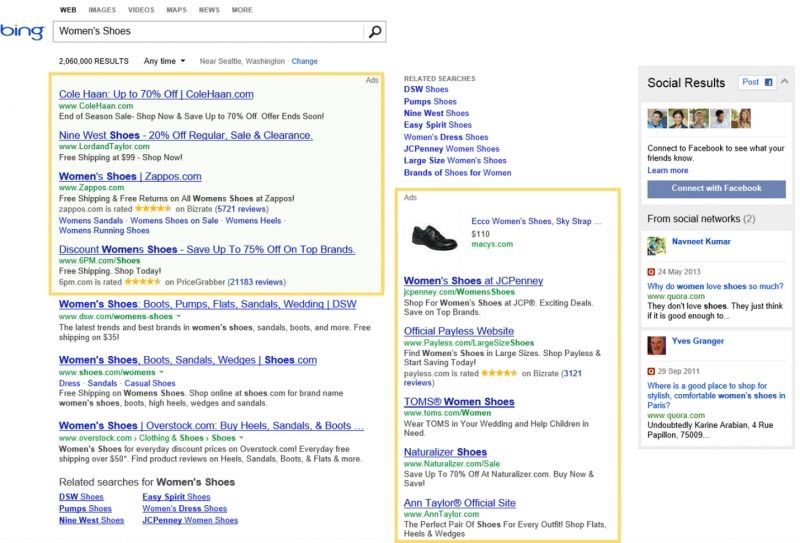Switch to the IMAGES tab

[x=102, y=10]
